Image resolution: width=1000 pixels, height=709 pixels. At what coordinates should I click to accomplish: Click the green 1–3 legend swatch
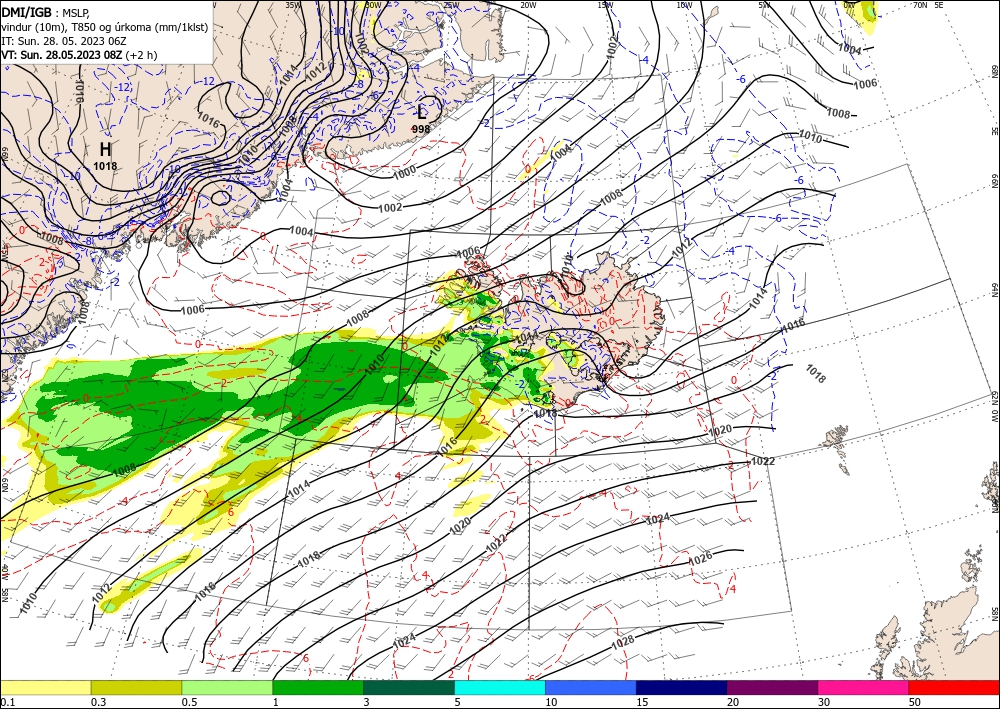click(x=318, y=688)
